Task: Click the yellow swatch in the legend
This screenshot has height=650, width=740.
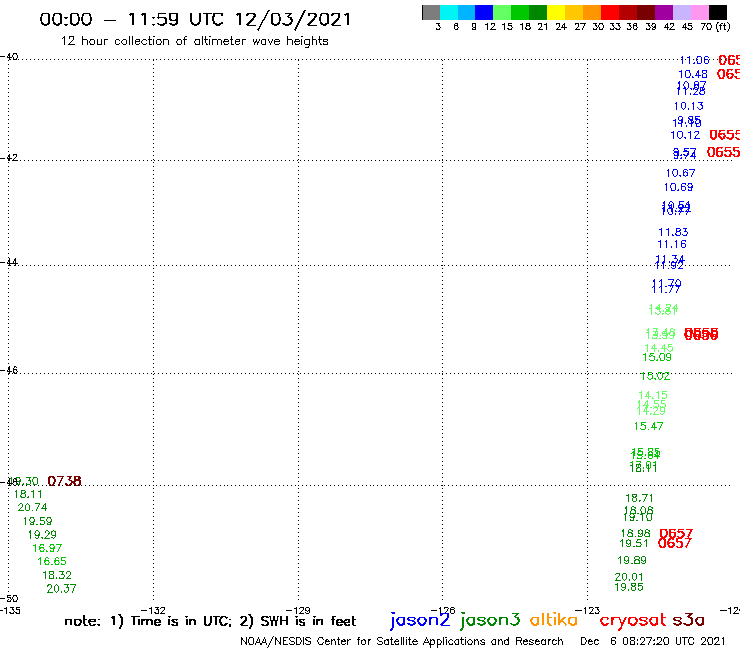Action: 556,12
